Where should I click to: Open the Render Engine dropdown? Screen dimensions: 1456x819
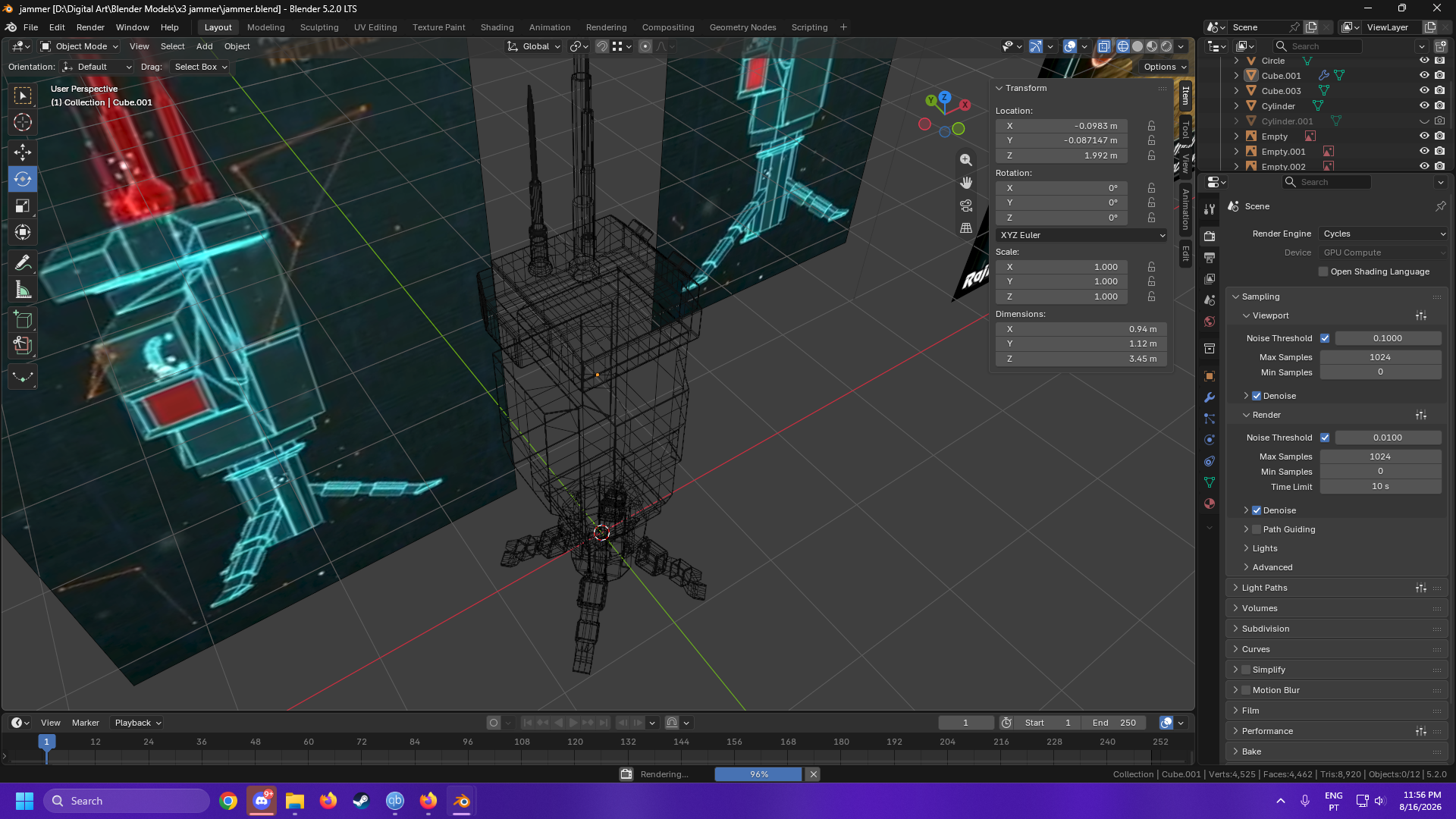pyautogui.click(x=1384, y=234)
